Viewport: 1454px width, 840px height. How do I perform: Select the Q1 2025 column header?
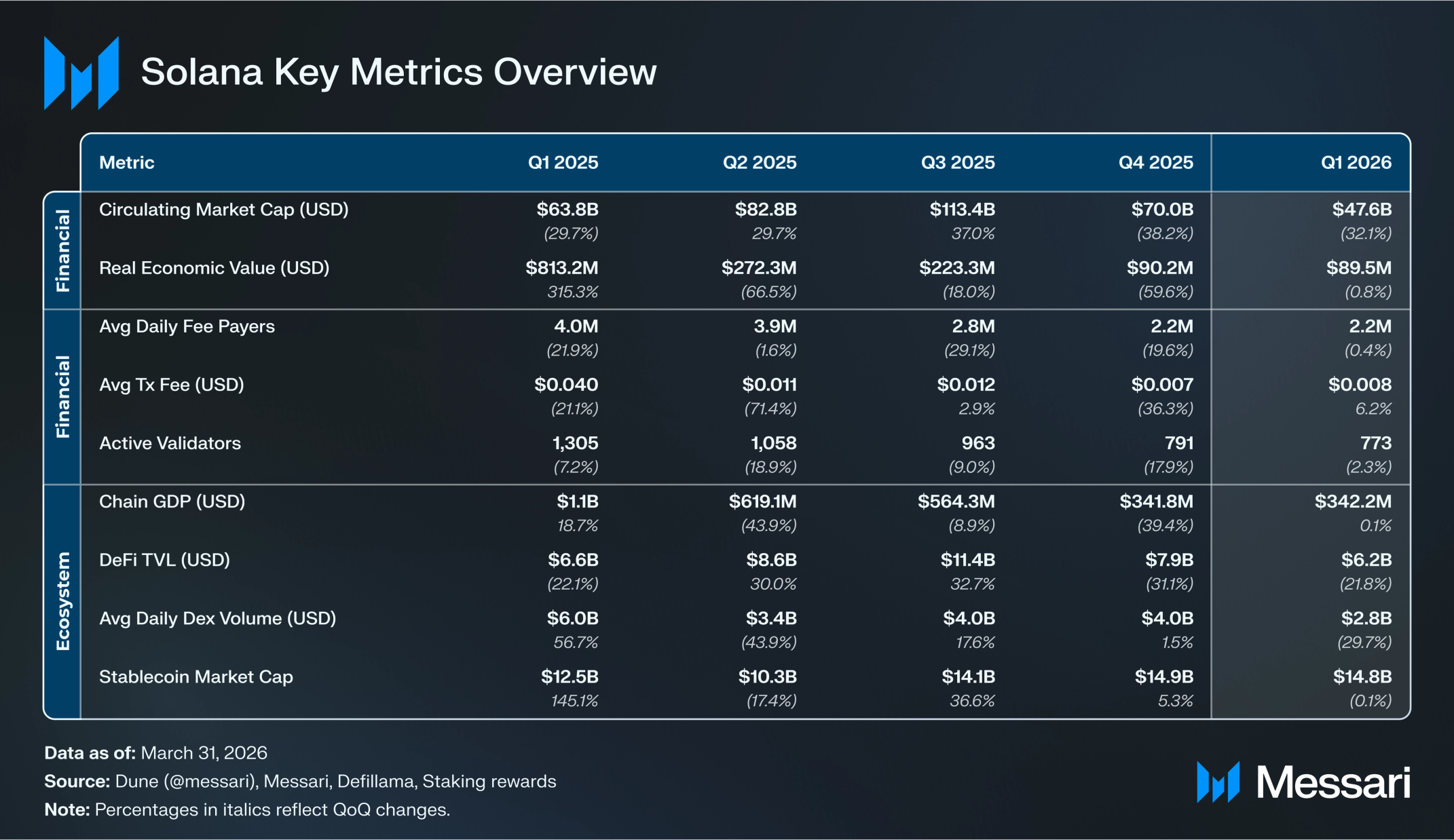[x=563, y=162]
